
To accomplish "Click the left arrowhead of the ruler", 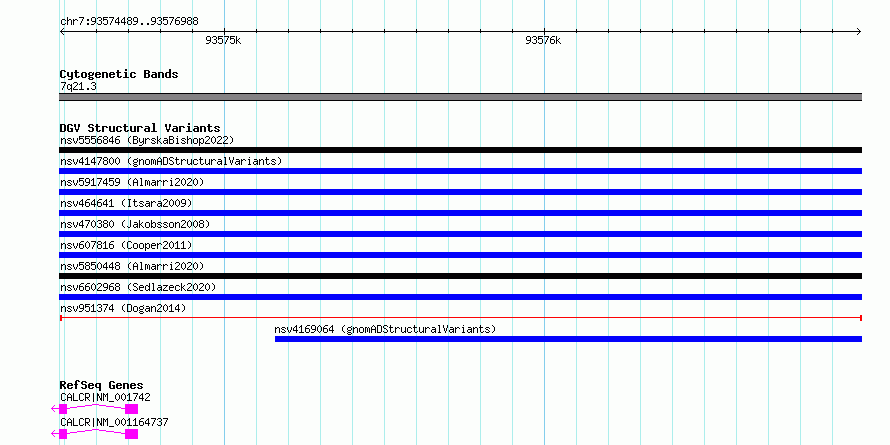I will pos(62,32).
